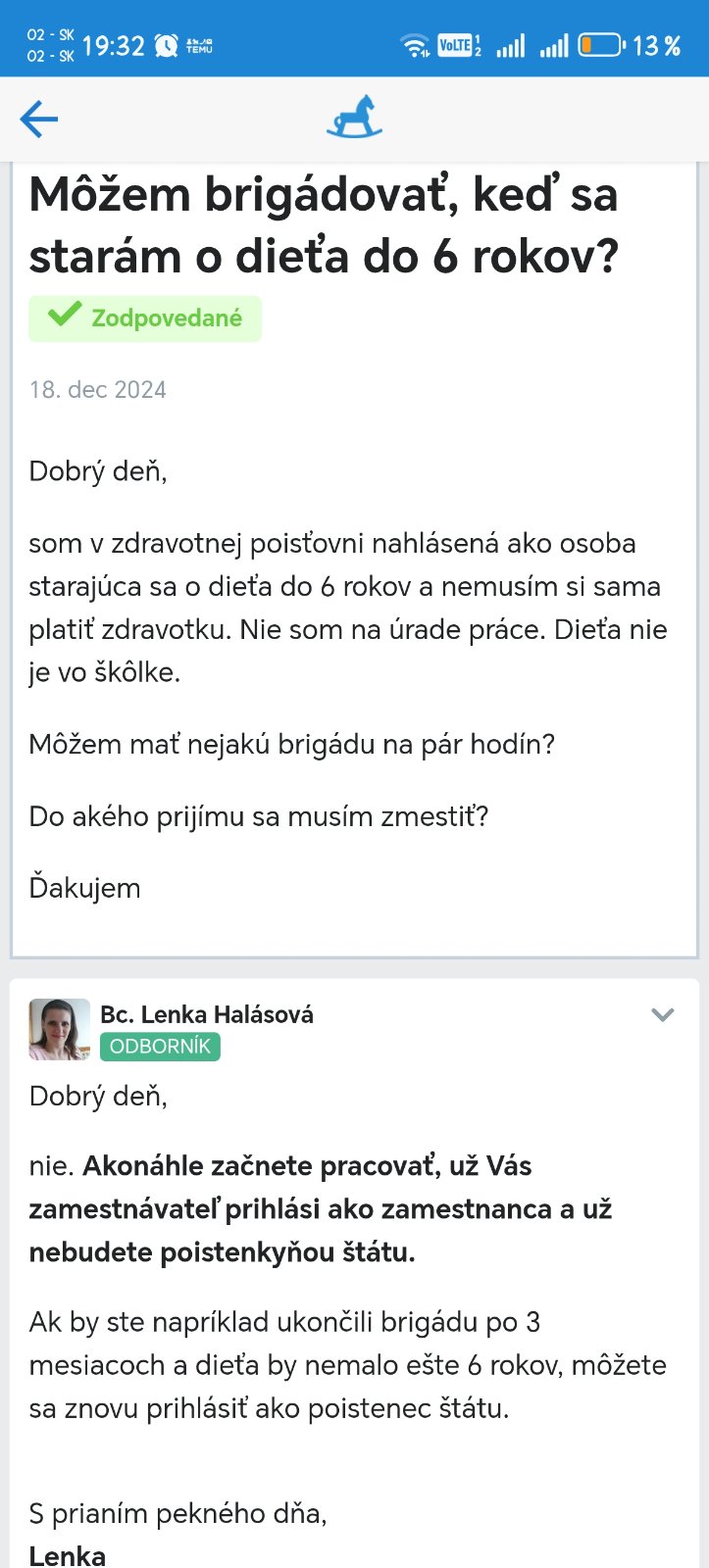The width and height of the screenshot is (709, 1568).
Task: Tap the bold answer text about zamestnávateľ
Action: pos(321,1209)
